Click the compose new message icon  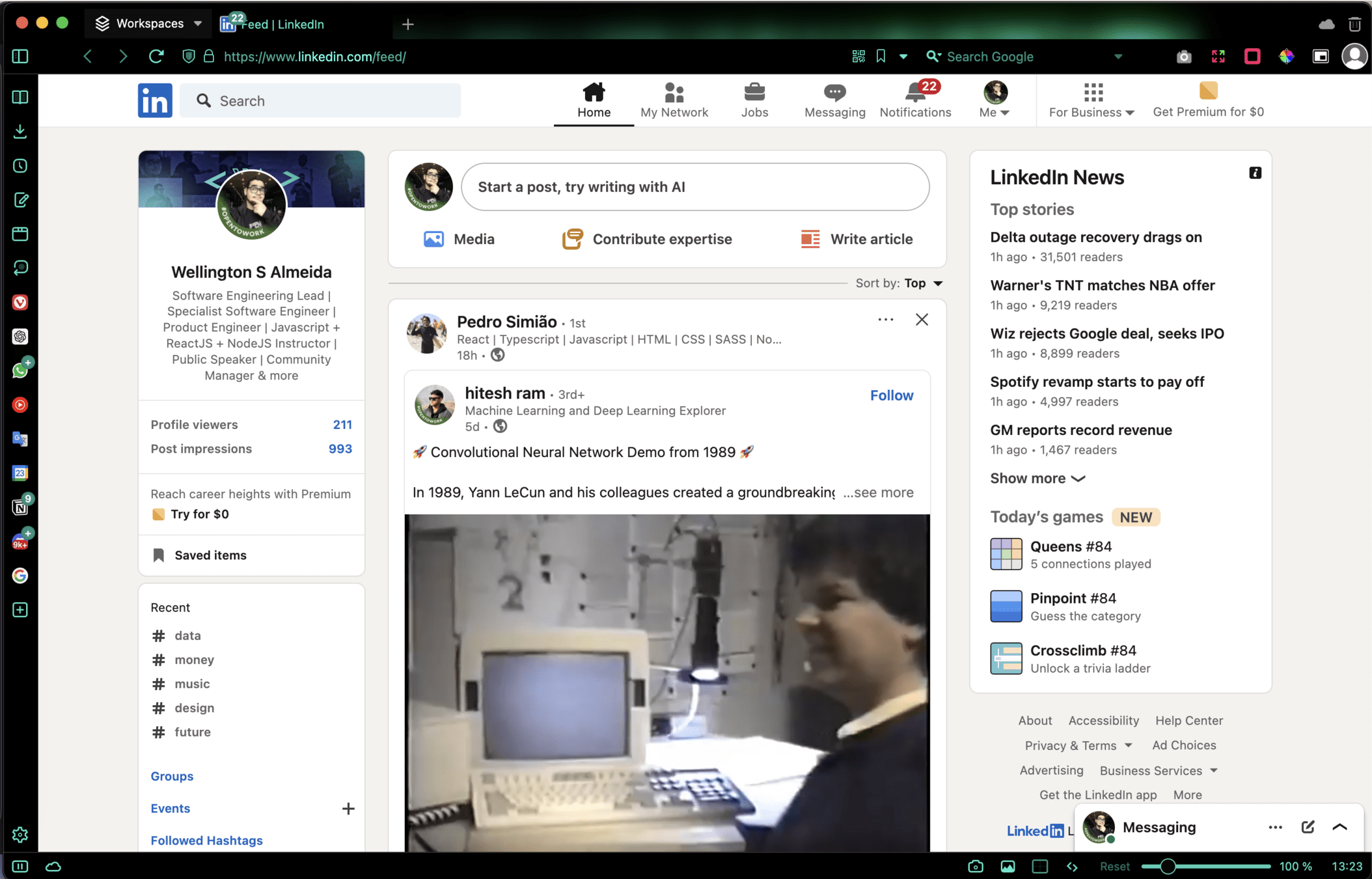click(1308, 827)
